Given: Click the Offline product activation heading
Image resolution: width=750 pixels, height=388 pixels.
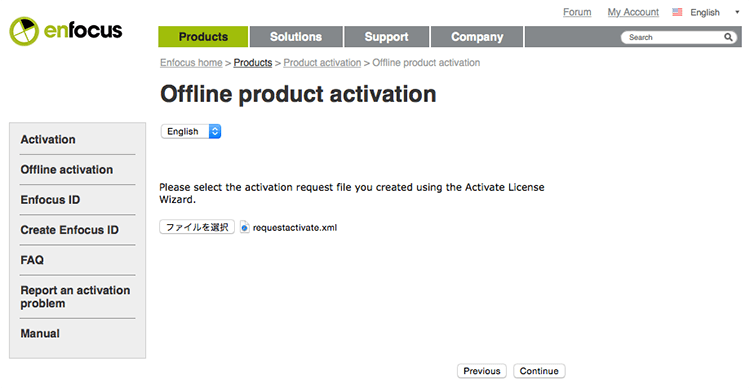Looking at the screenshot, I should 298,94.
